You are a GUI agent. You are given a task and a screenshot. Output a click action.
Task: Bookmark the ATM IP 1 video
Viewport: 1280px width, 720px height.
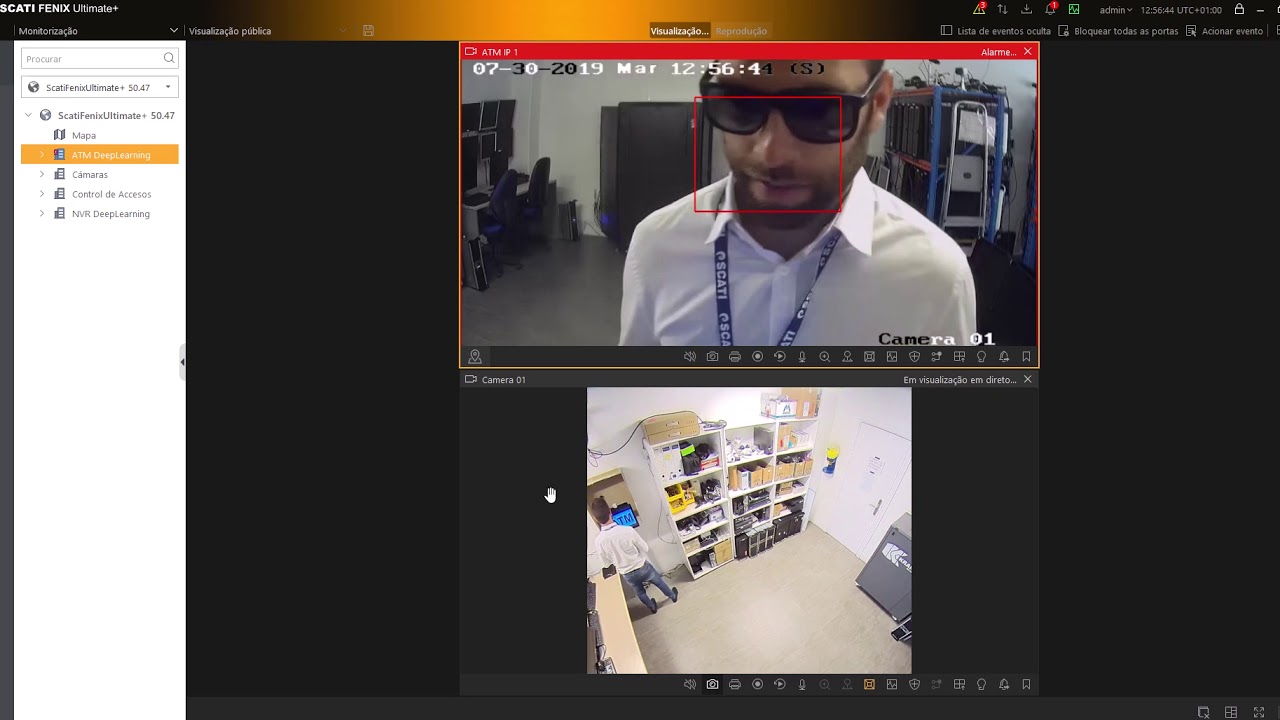1026,357
